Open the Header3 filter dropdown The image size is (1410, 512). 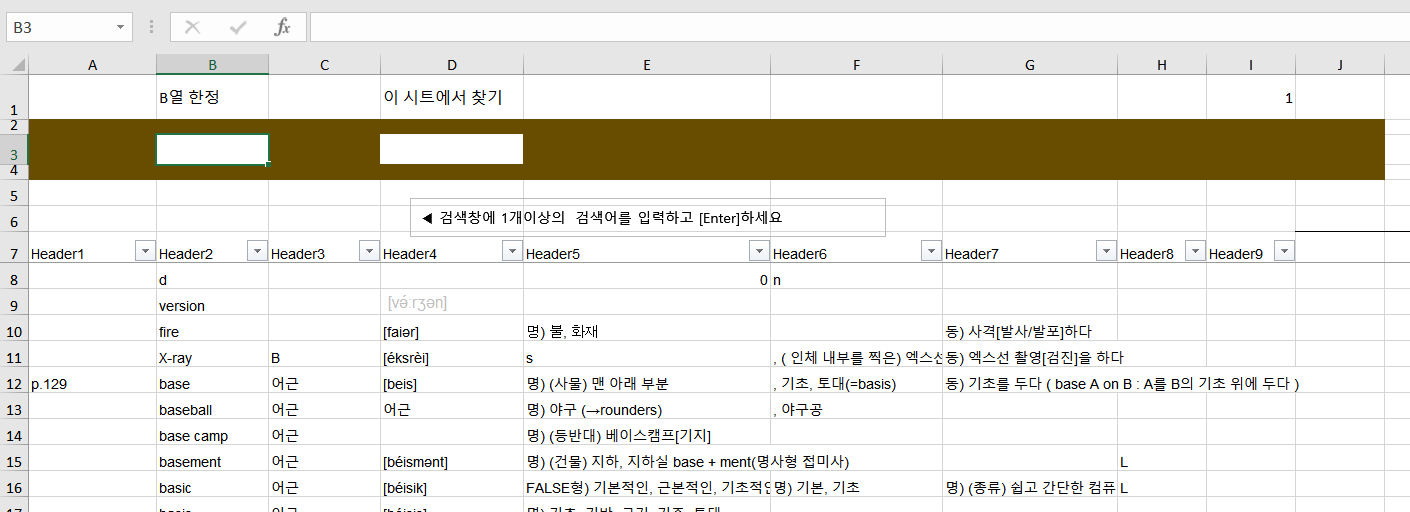(369, 251)
